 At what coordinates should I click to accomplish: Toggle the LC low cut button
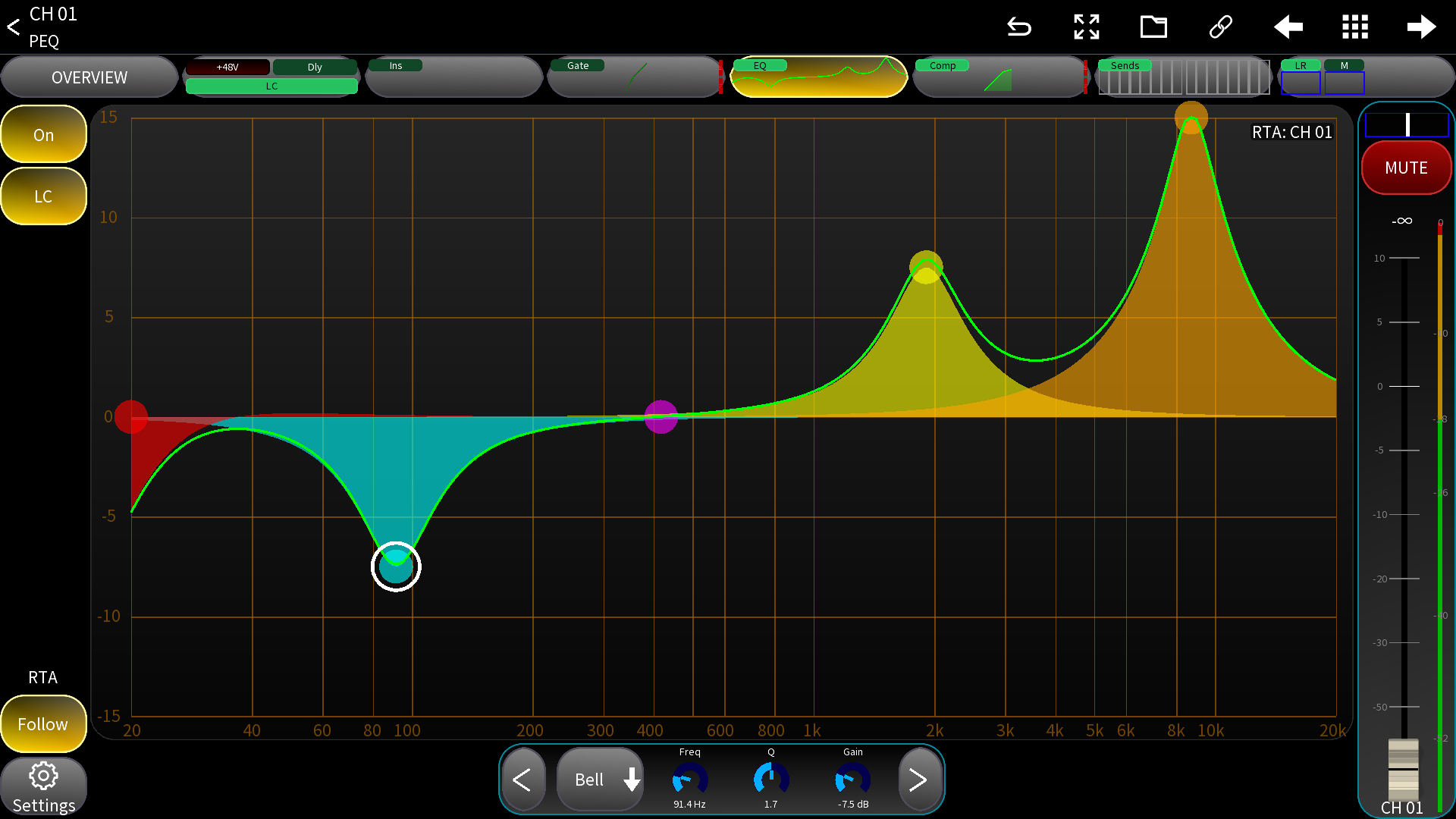click(43, 196)
